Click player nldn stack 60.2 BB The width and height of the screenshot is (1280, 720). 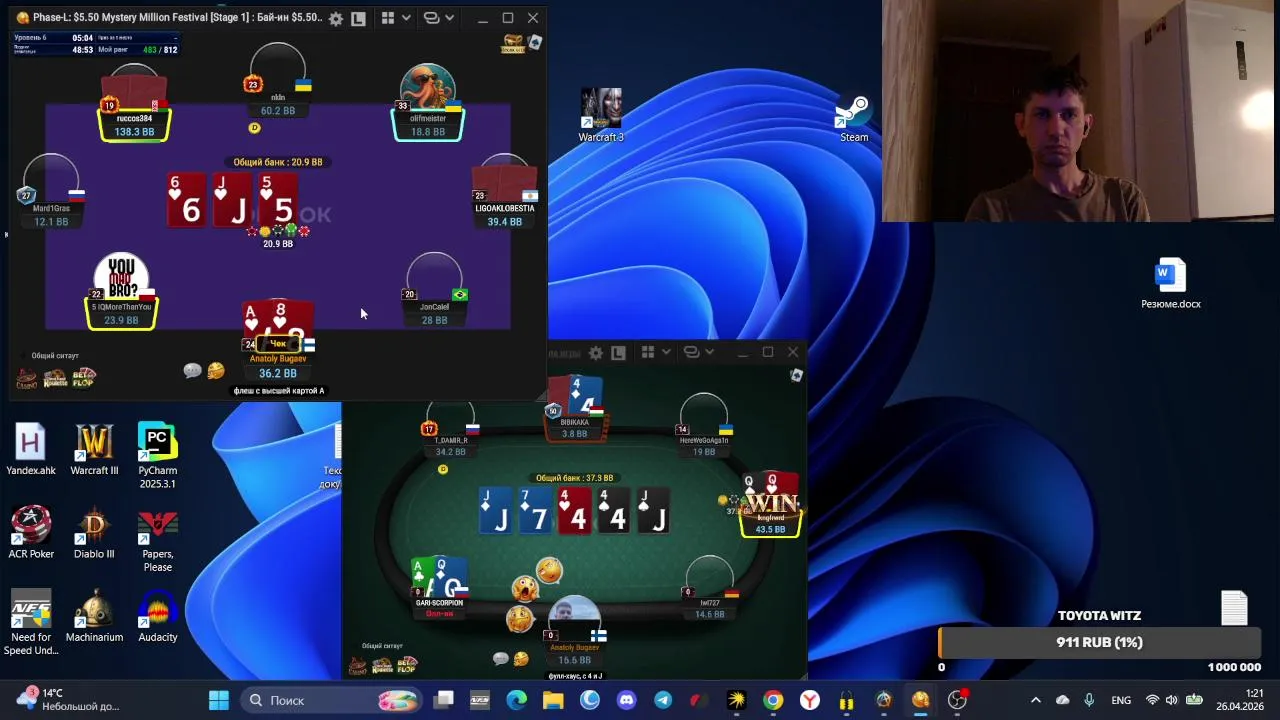click(278, 111)
